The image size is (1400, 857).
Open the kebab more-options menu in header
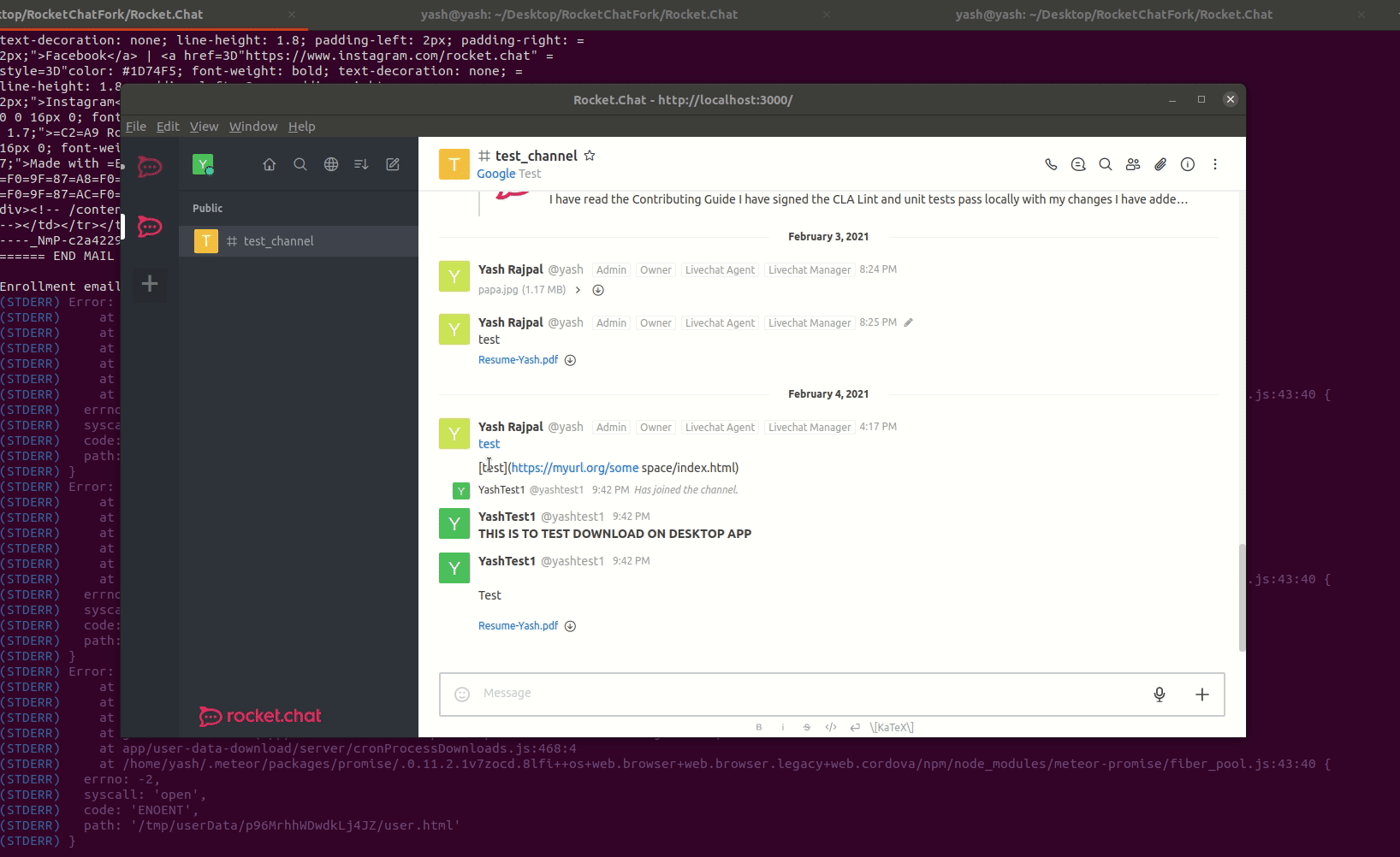tap(1215, 164)
